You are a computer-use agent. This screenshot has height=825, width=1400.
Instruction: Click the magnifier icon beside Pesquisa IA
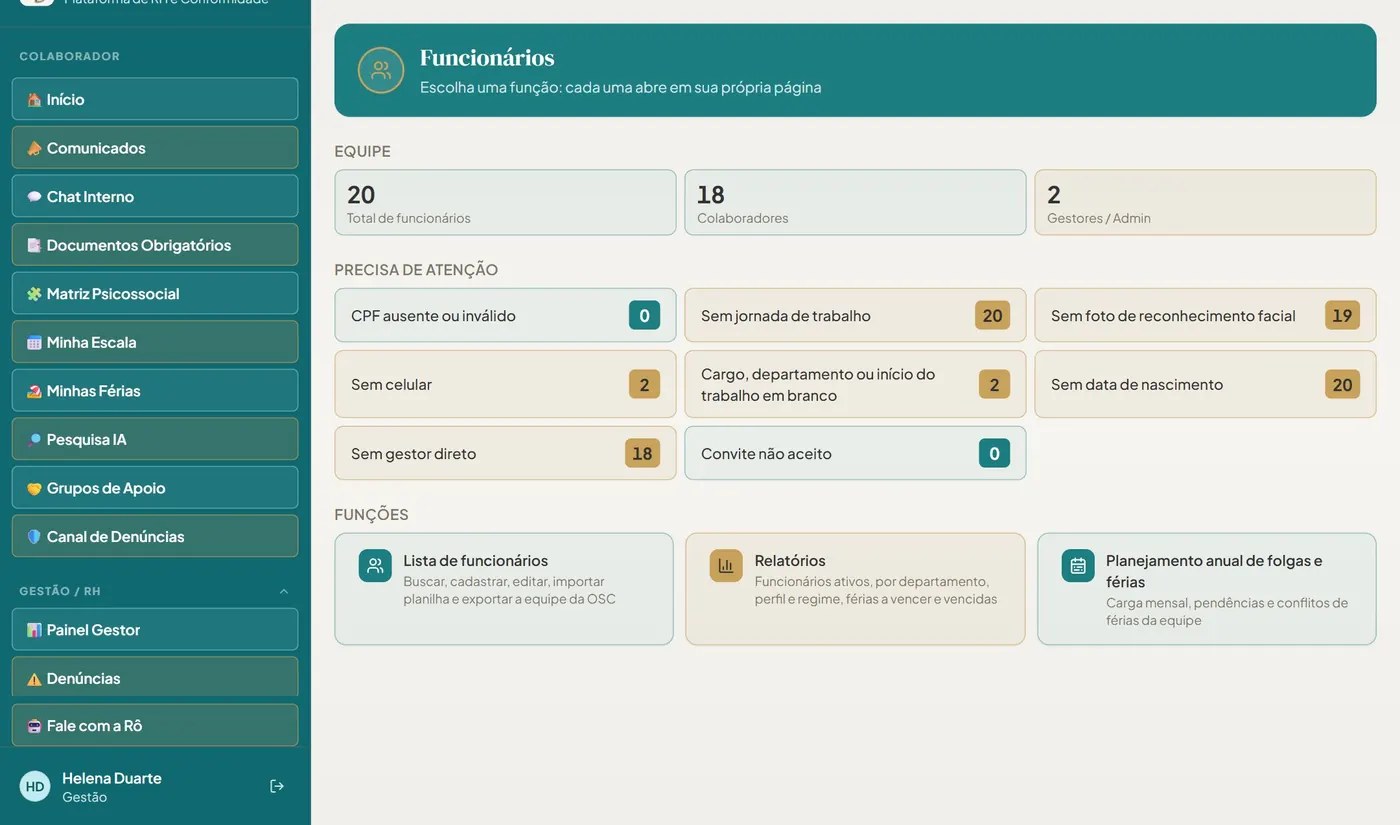(34, 440)
